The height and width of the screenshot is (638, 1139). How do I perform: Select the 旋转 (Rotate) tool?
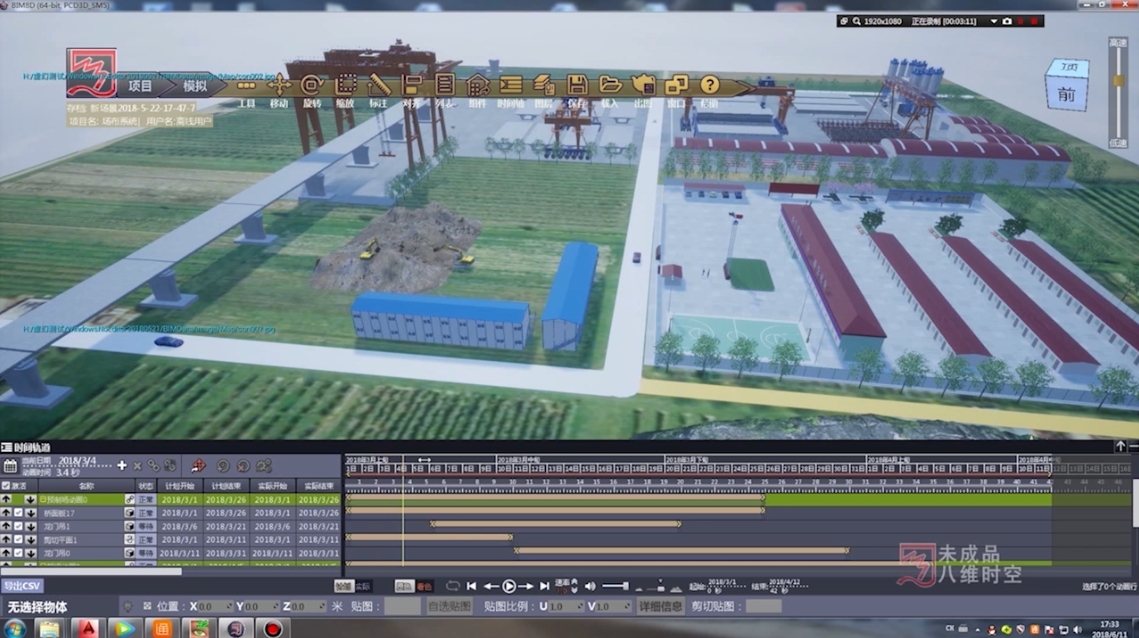coord(312,86)
